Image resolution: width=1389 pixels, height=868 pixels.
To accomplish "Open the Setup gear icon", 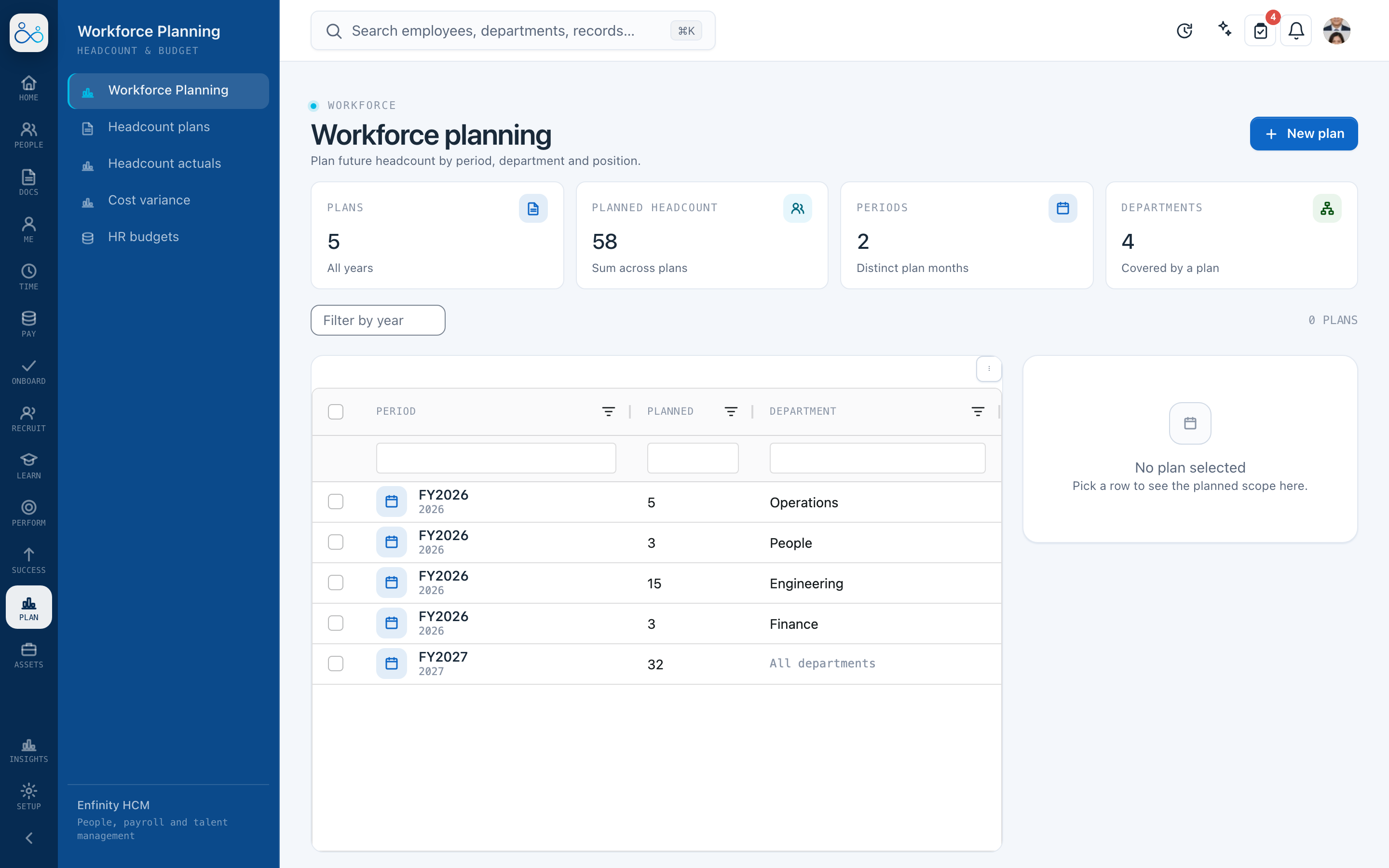I will coord(29,797).
